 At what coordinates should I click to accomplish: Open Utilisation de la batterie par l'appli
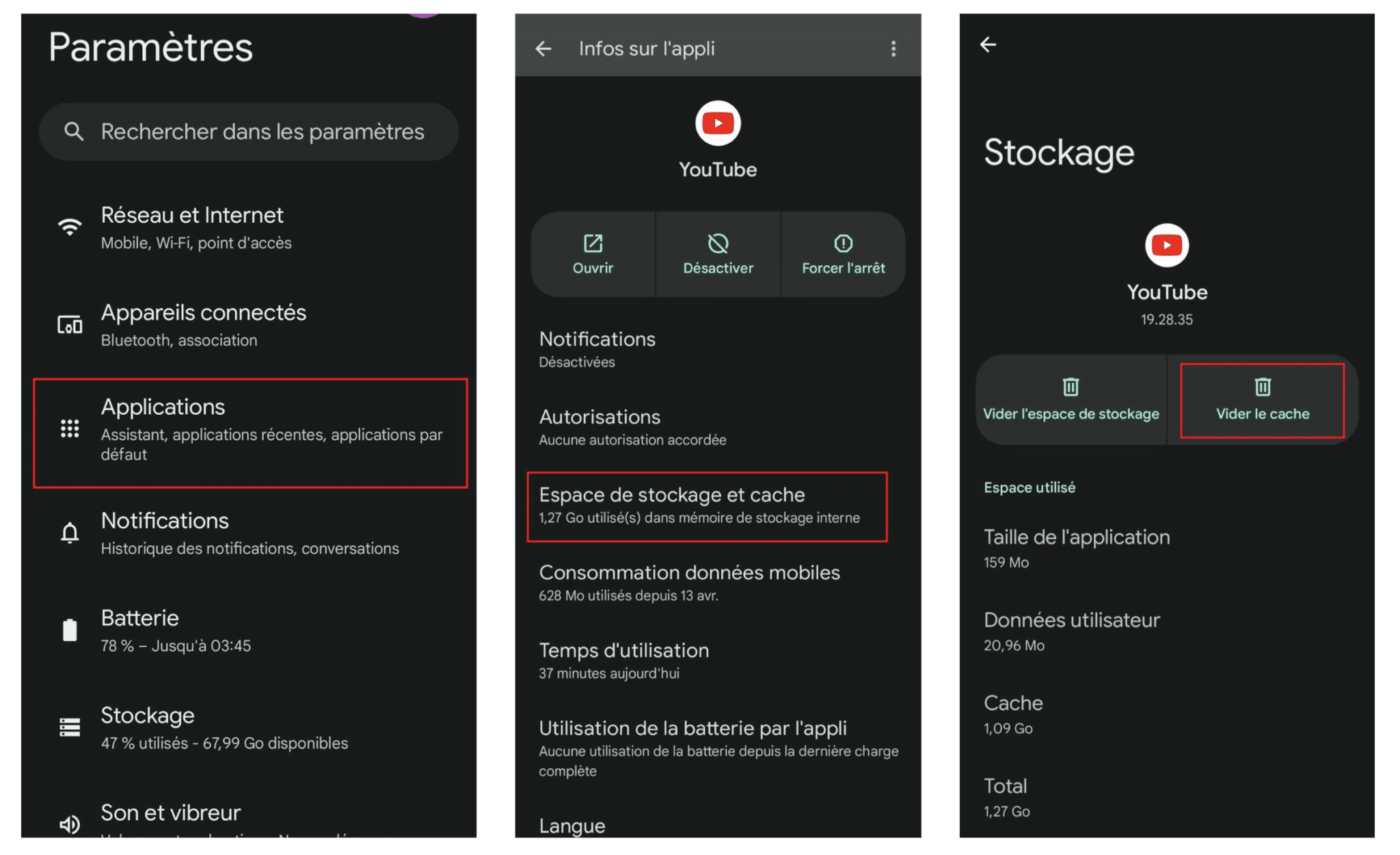click(718, 748)
